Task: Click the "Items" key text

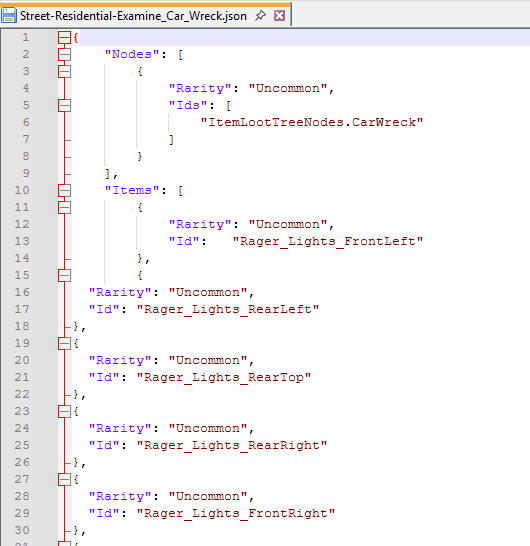Action: point(132,190)
